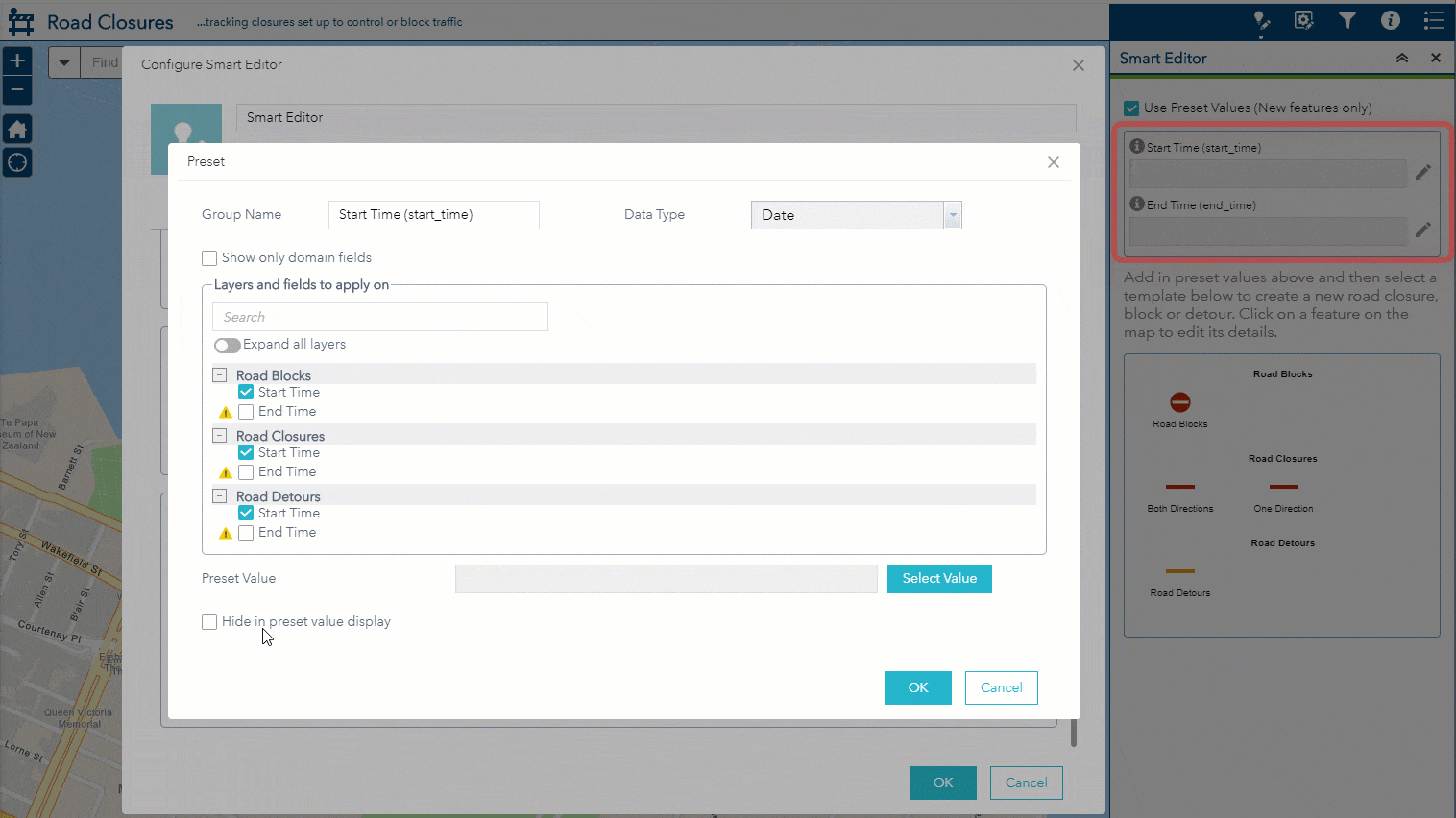Select the Road Blocks no-entry template symbol
The height and width of the screenshot is (818, 1456).
pos(1180,401)
